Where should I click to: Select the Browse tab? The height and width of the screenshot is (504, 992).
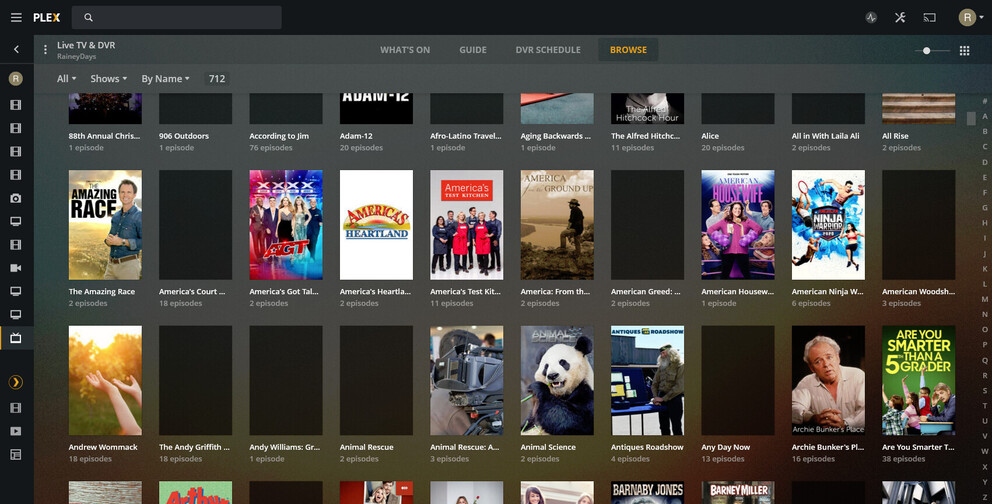point(628,50)
